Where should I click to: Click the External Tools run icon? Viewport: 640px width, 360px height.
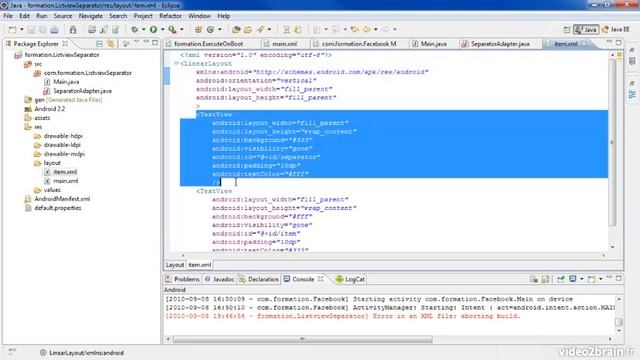point(173,29)
